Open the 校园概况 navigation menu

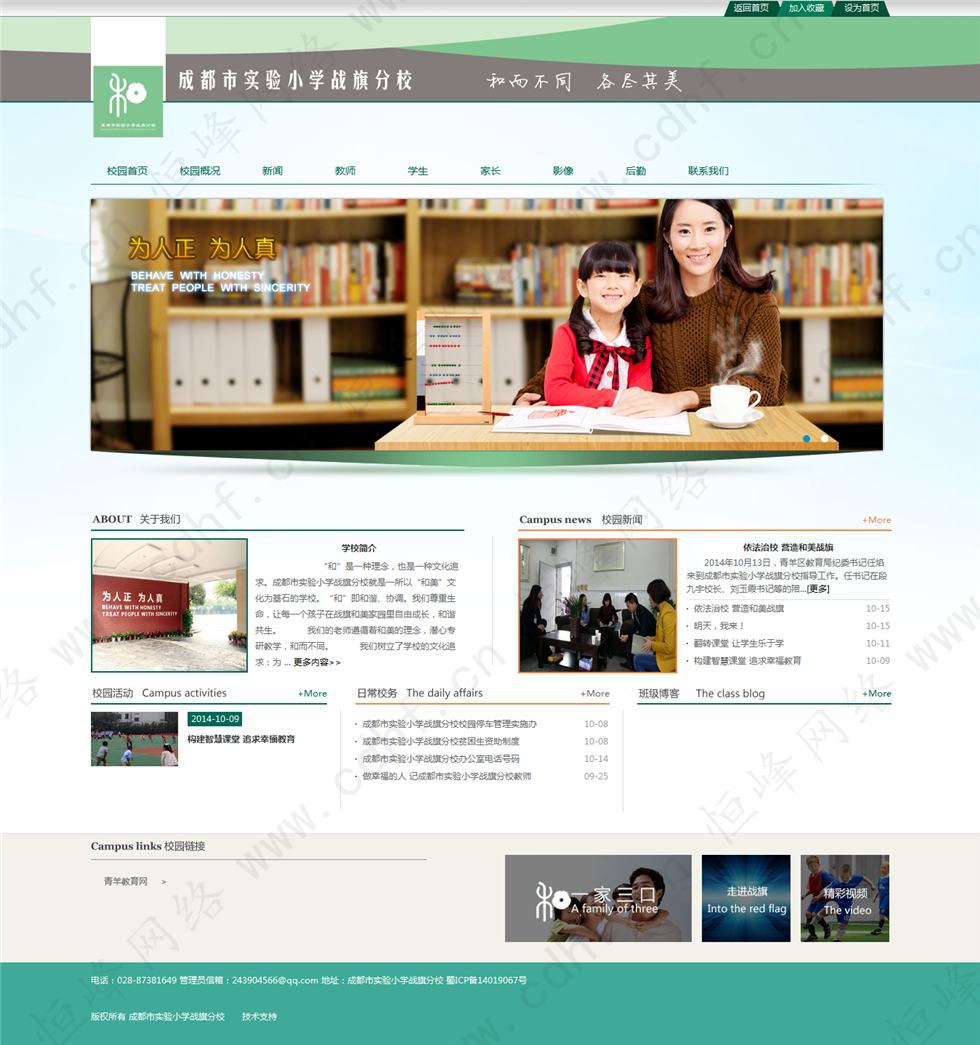coord(200,171)
